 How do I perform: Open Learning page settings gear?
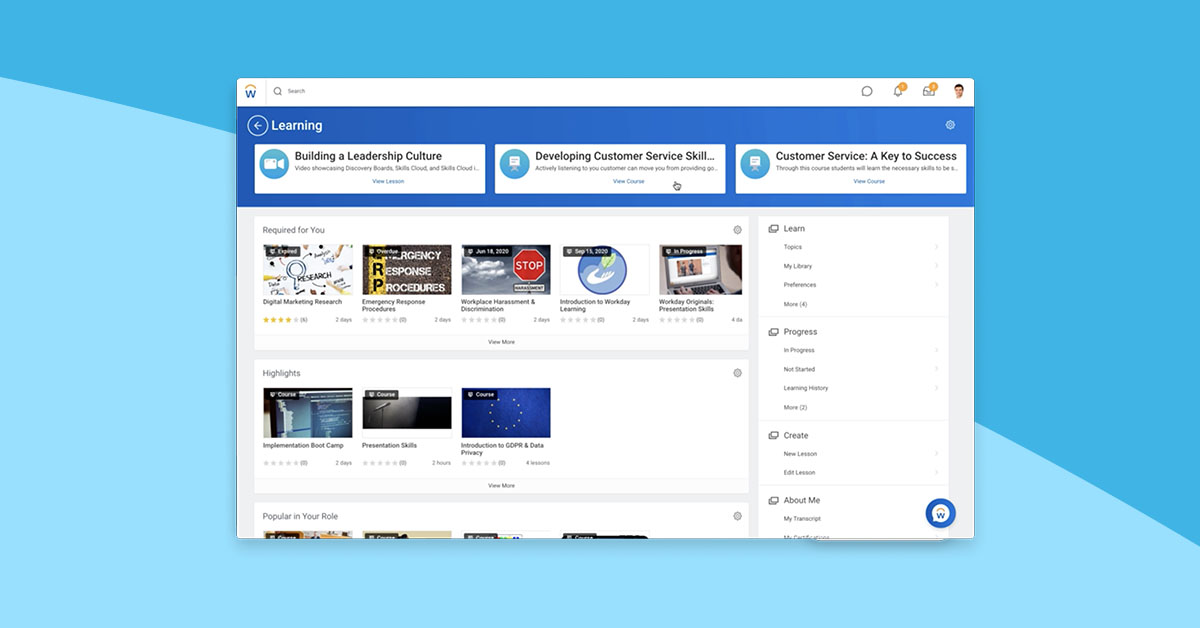click(950, 125)
